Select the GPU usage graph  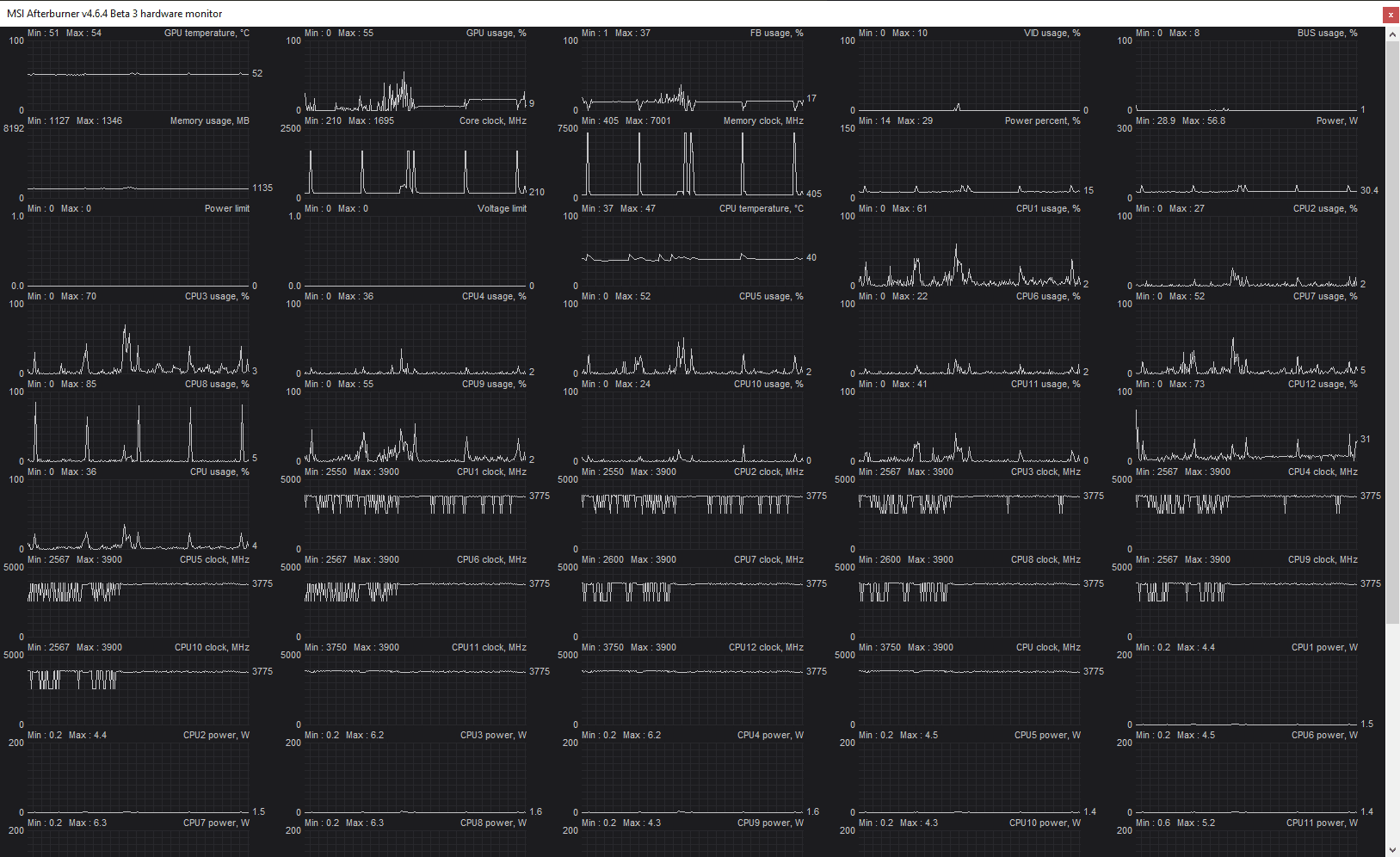pyautogui.click(x=416, y=75)
